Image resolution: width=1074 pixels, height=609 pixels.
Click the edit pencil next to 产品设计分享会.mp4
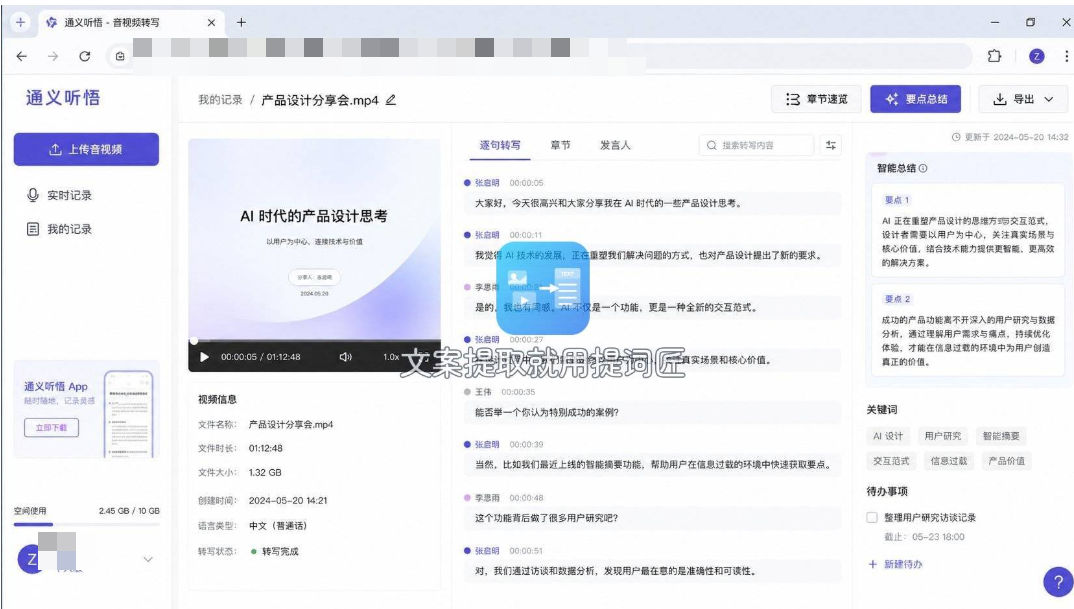pos(390,100)
